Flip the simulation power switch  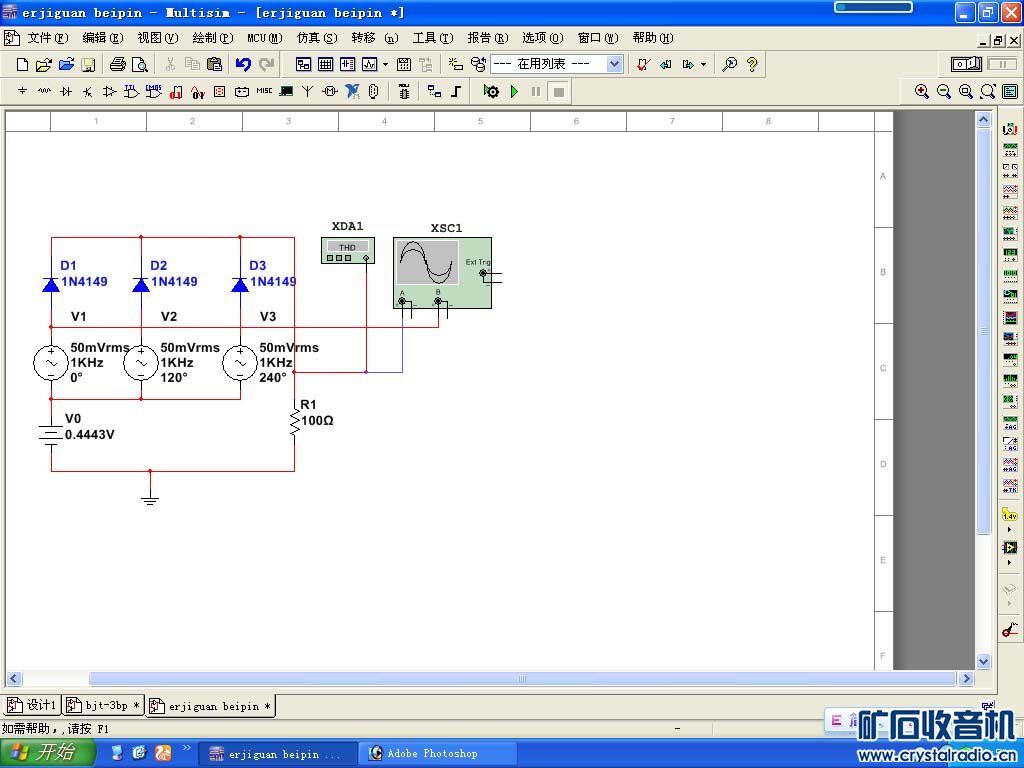(966, 64)
